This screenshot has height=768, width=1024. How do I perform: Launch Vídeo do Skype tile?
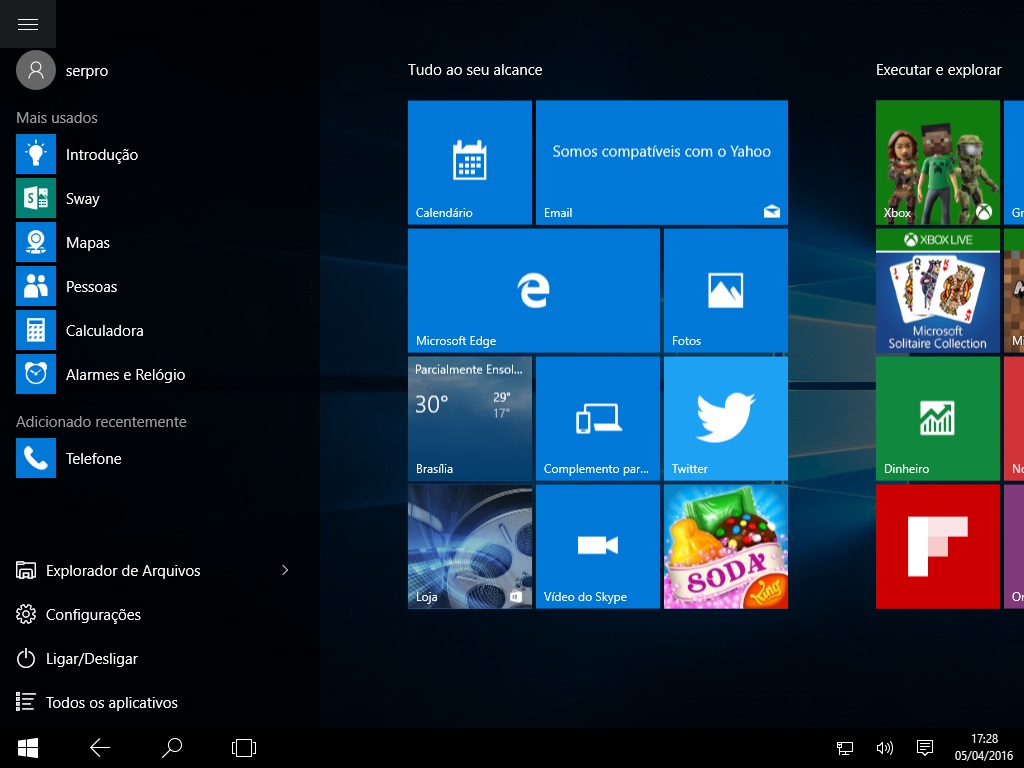[x=597, y=546]
